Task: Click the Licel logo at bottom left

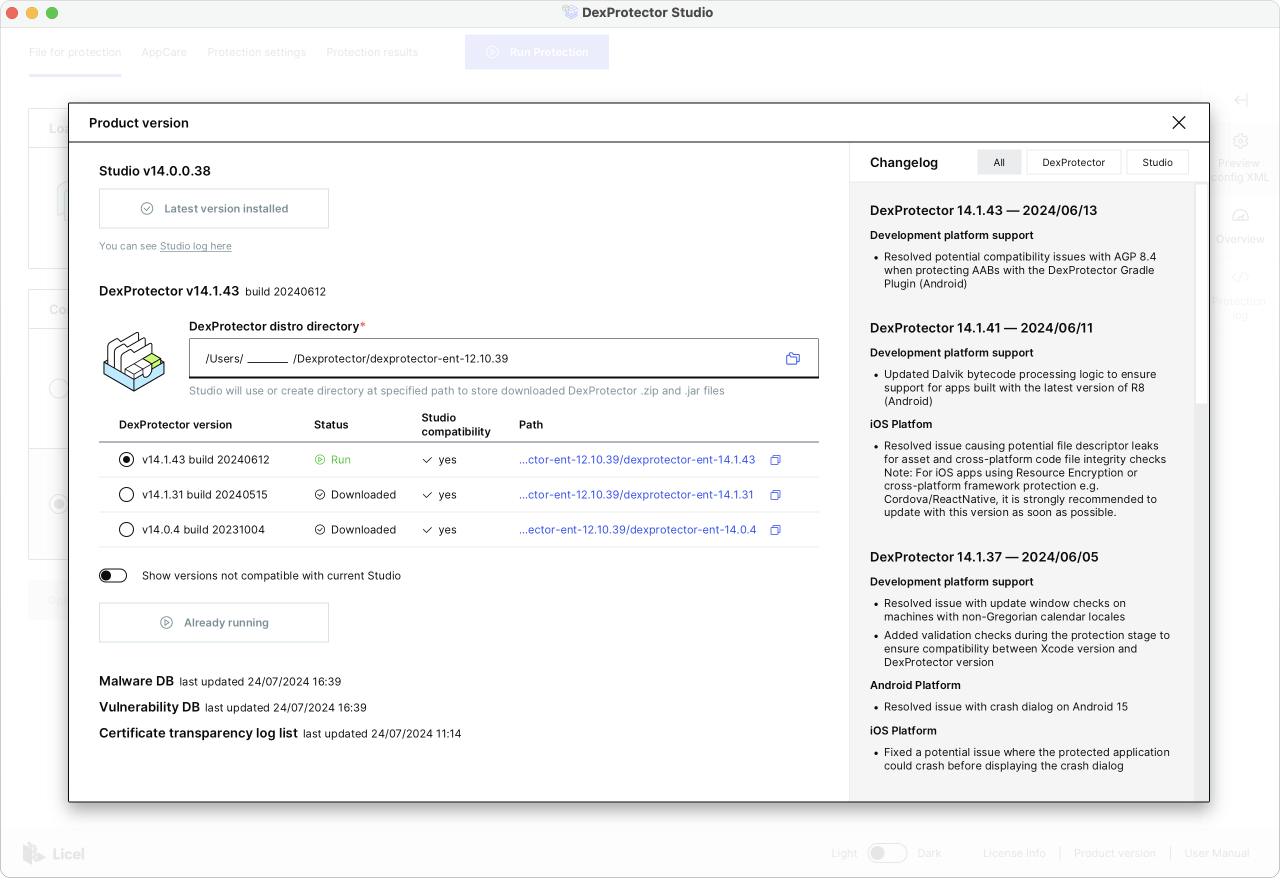Action: (54, 853)
